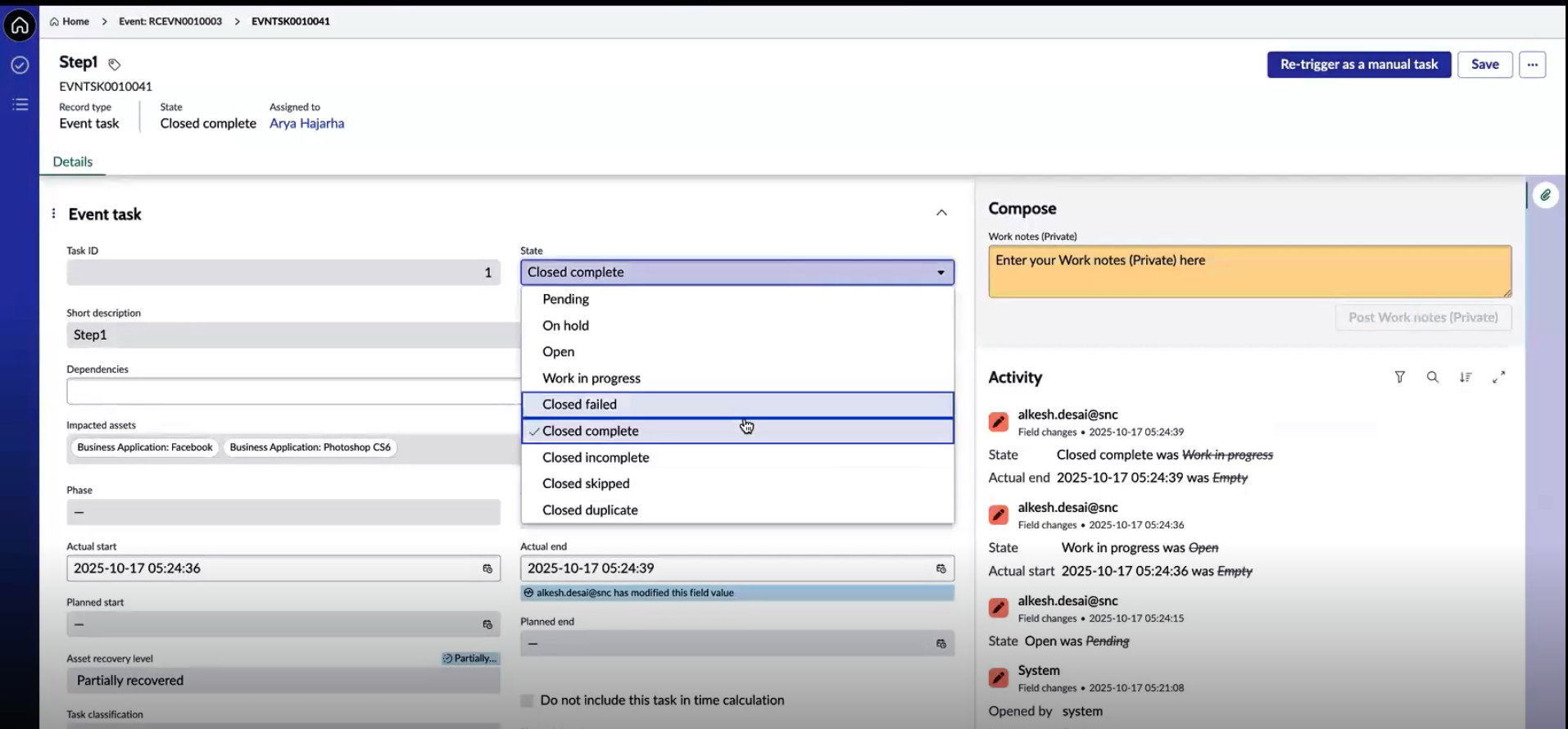Screen dimensions: 1568x729
Task: Choose Work in progress state option
Action: click(x=737, y=378)
